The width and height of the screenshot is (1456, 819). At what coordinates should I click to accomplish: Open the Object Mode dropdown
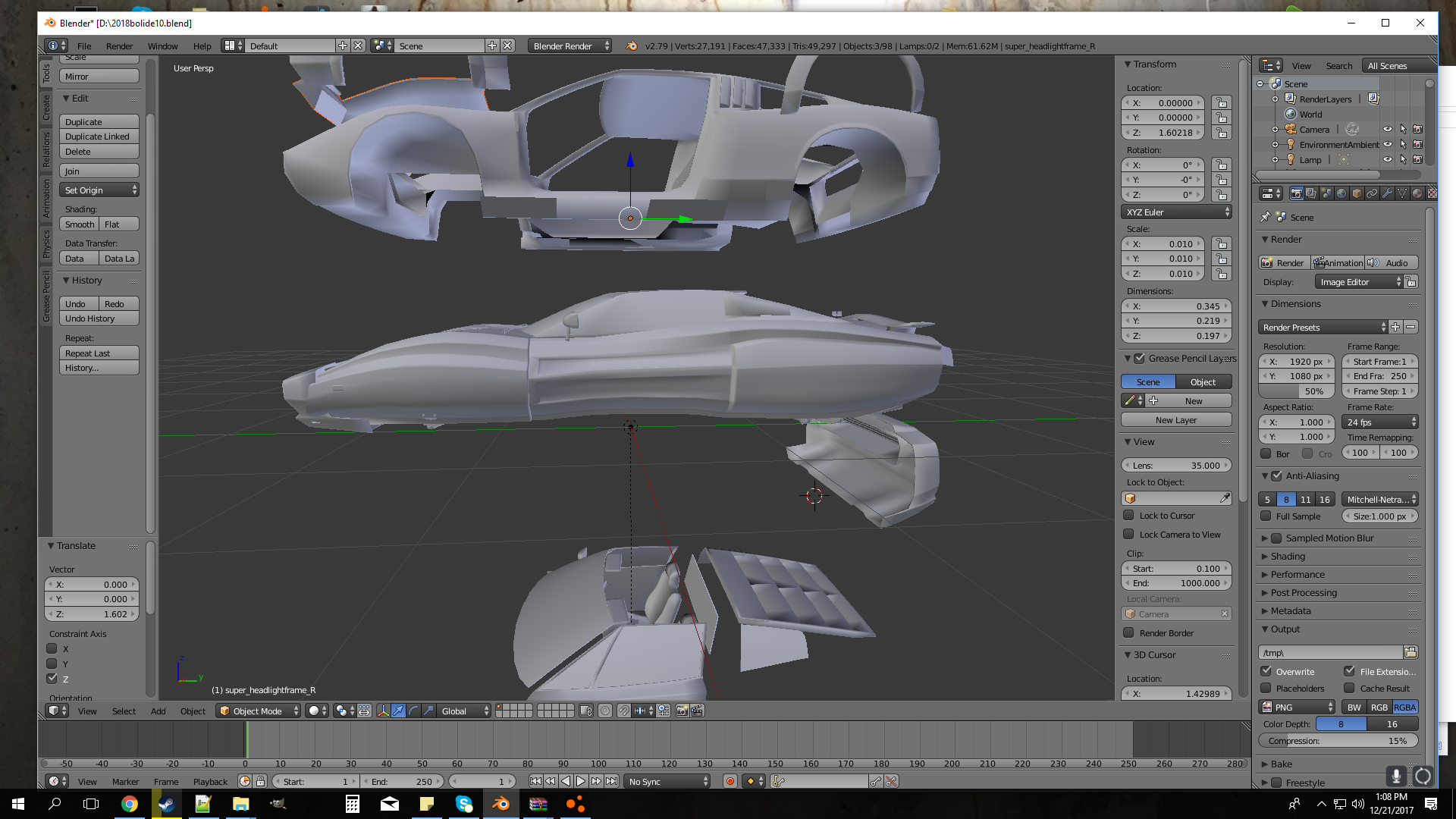click(x=259, y=711)
